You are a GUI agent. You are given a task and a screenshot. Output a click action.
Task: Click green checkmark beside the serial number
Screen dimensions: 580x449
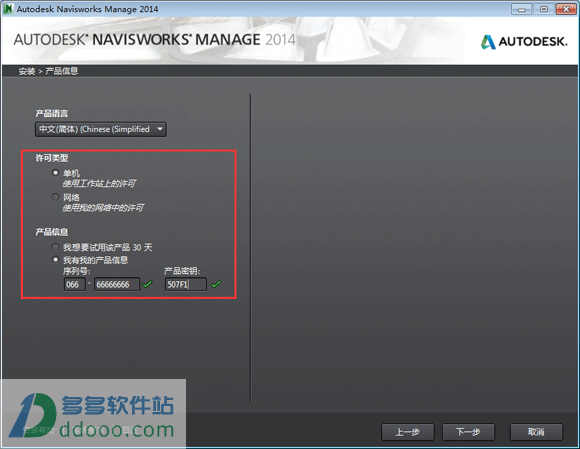(147, 284)
